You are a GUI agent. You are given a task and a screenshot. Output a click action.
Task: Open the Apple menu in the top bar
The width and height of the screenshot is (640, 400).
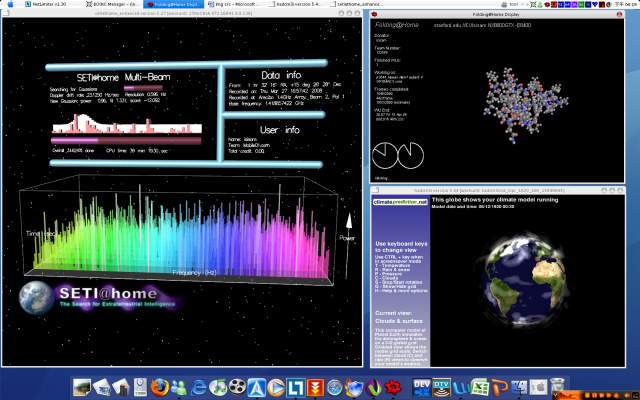11,4
